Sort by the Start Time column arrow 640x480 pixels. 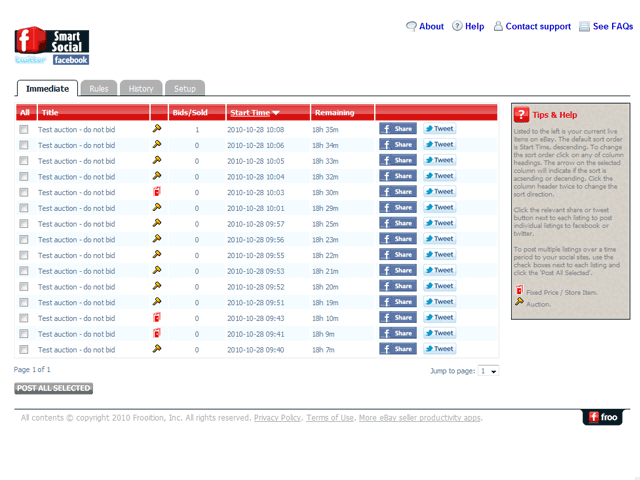[x=276, y=113]
